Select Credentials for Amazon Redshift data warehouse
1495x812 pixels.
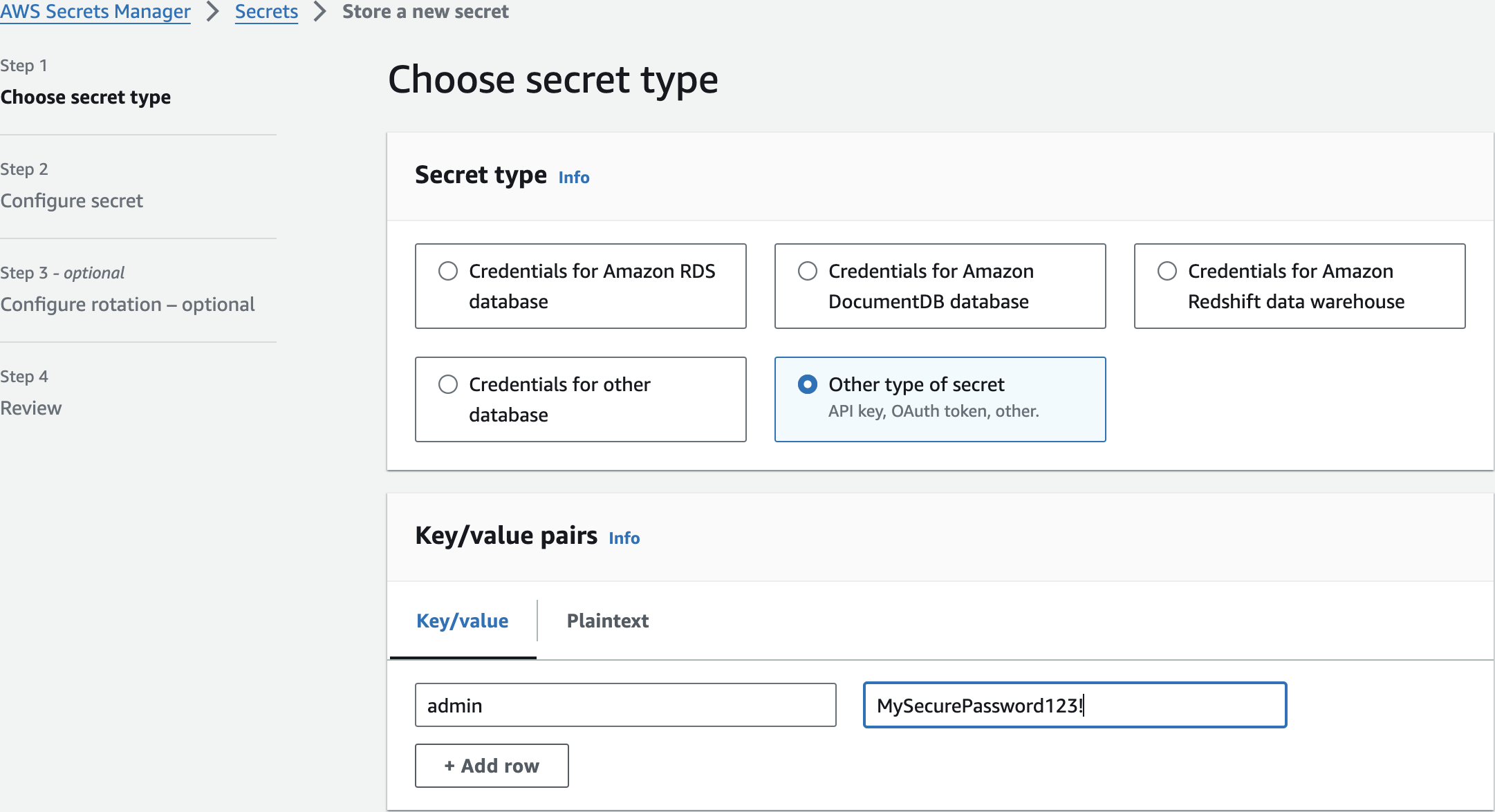pos(1167,271)
